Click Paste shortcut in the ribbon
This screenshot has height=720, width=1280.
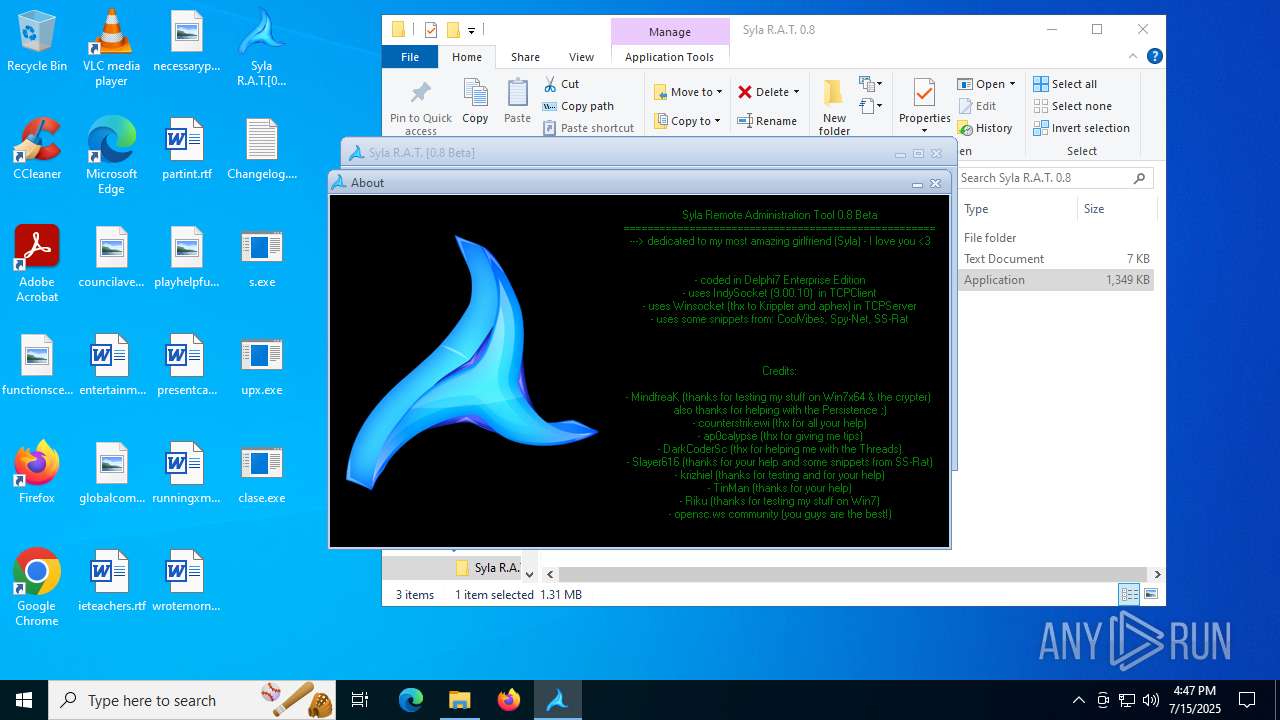[x=588, y=128]
